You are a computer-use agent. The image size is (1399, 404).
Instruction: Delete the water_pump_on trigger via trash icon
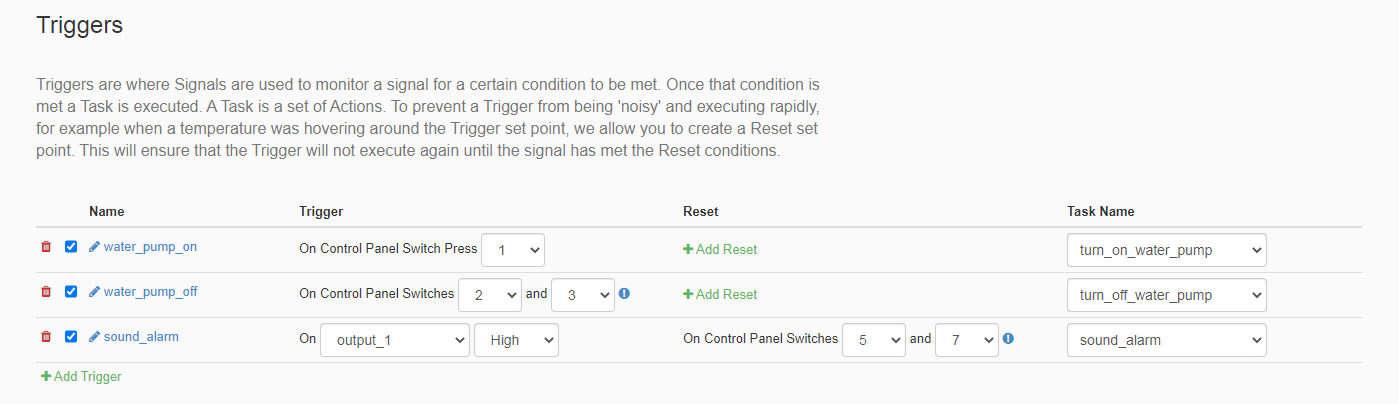click(x=46, y=246)
